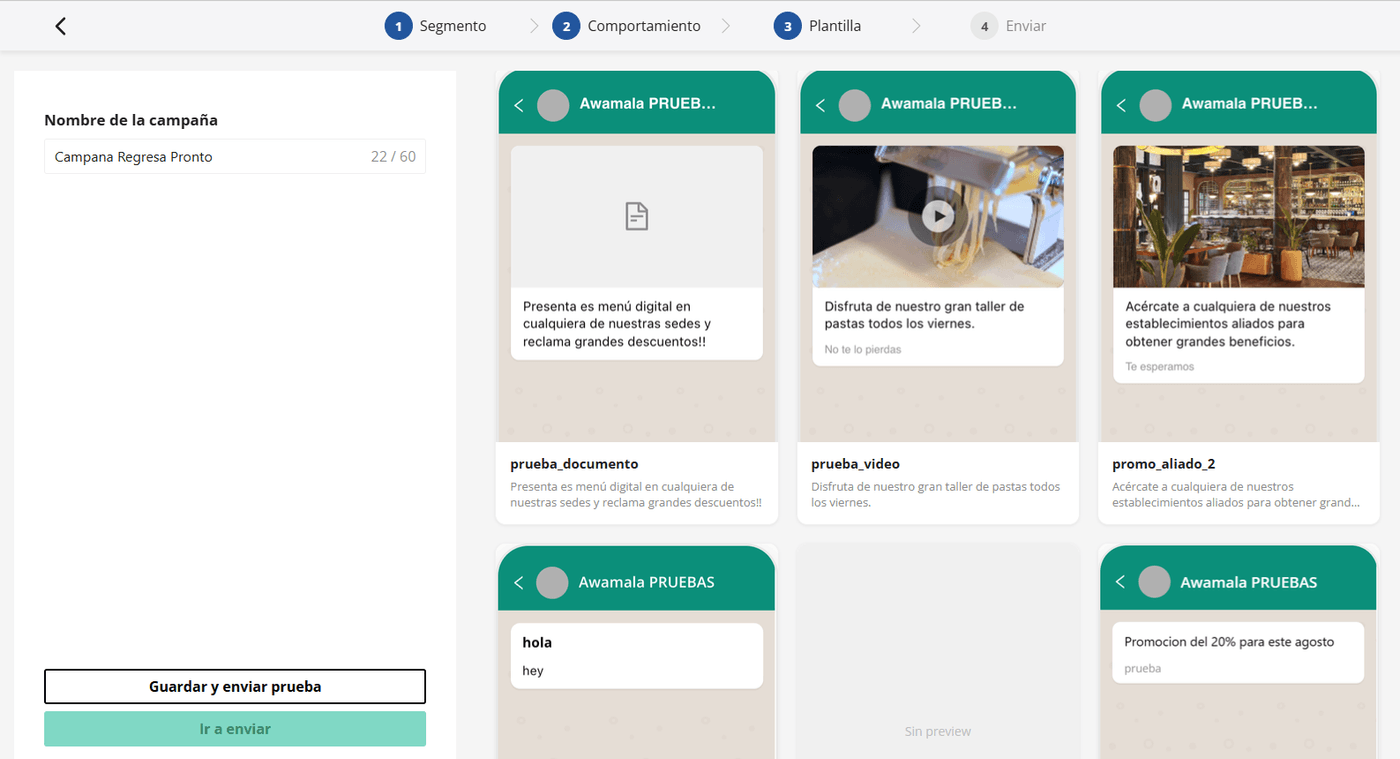Image resolution: width=1400 pixels, height=759 pixels.
Task: Click play button on pasta video
Action: (938, 216)
